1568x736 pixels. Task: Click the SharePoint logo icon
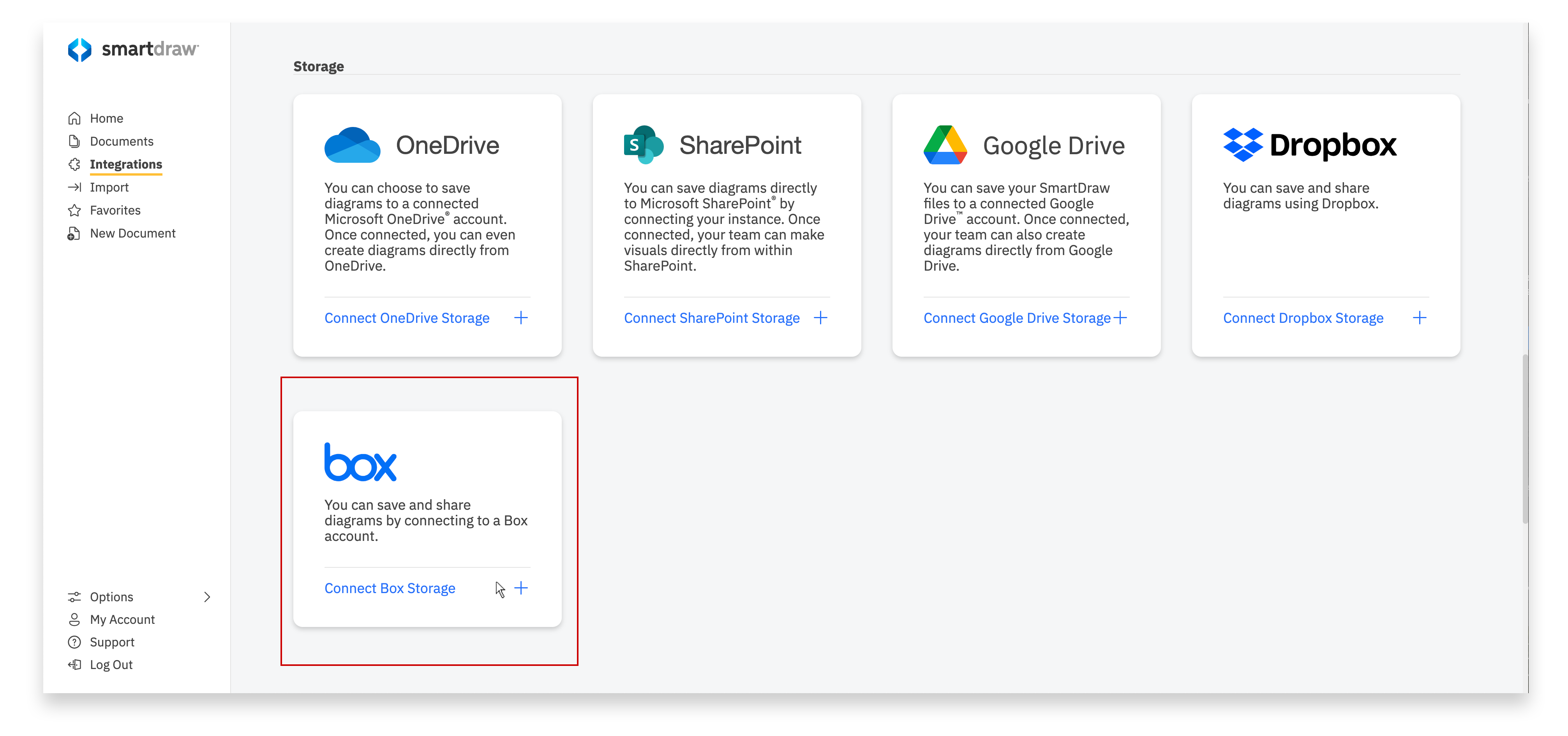point(644,145)
